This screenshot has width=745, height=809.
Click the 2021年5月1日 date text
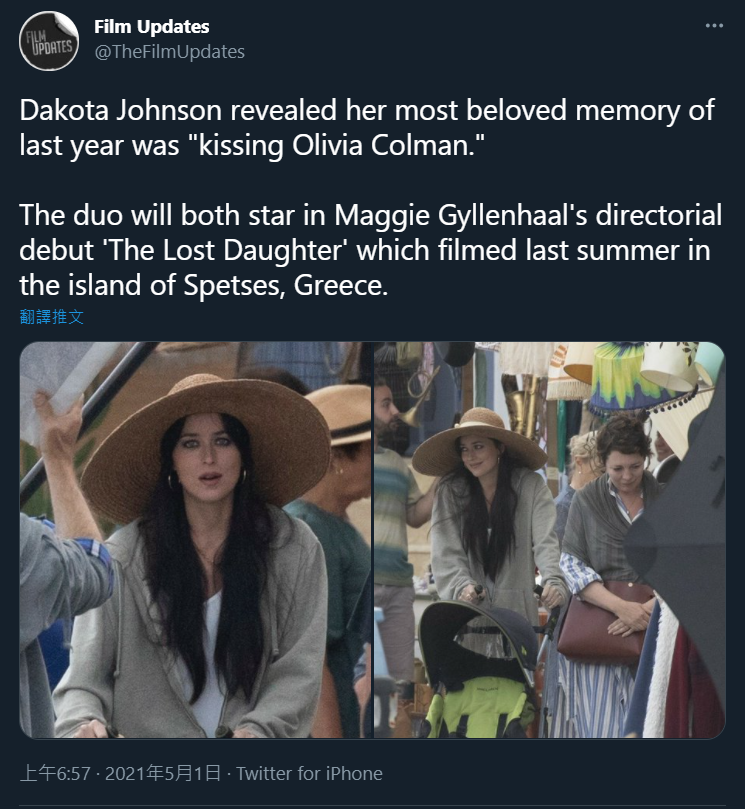click(x=163, y=773)
